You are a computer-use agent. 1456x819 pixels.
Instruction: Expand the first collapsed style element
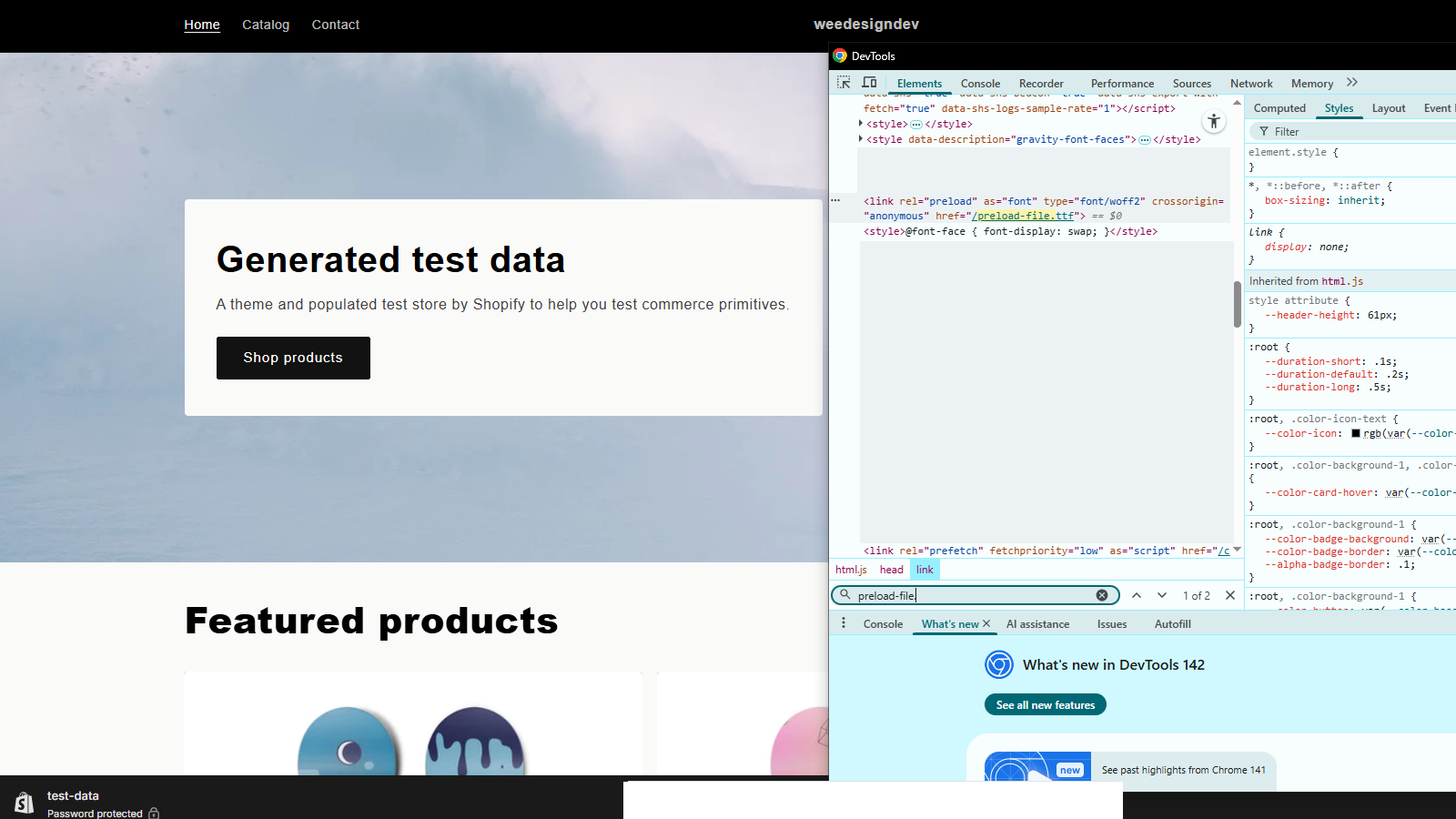pos(861,124)
